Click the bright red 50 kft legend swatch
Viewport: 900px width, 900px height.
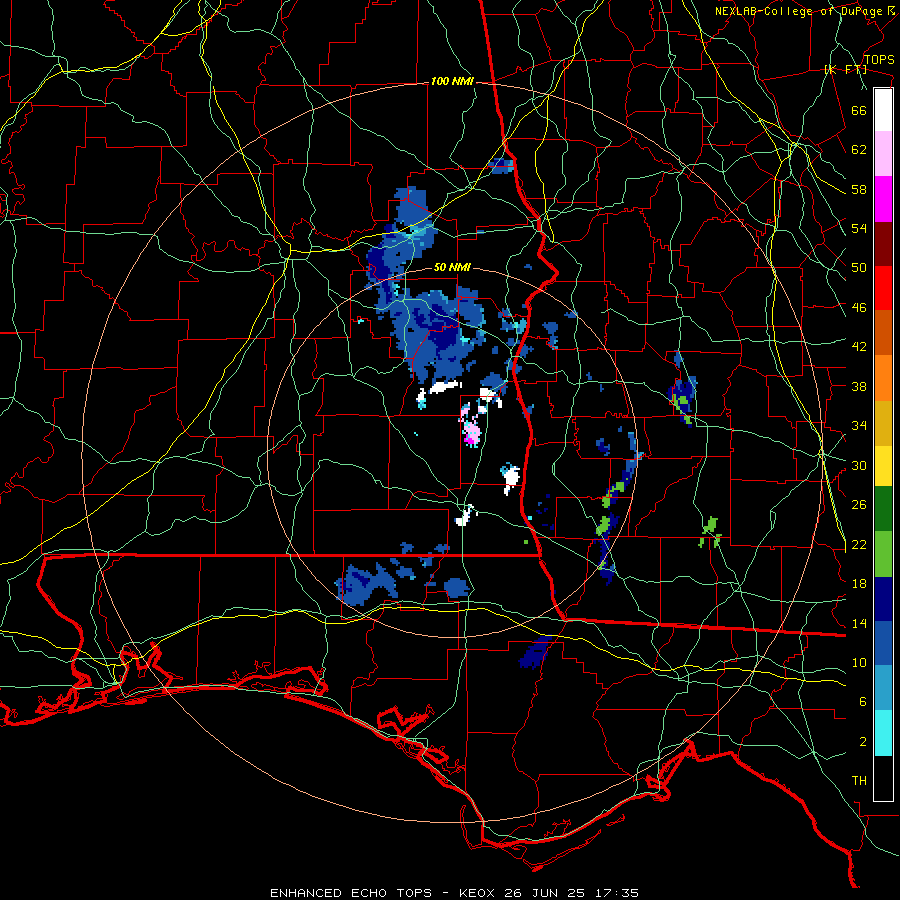[883, 288]
